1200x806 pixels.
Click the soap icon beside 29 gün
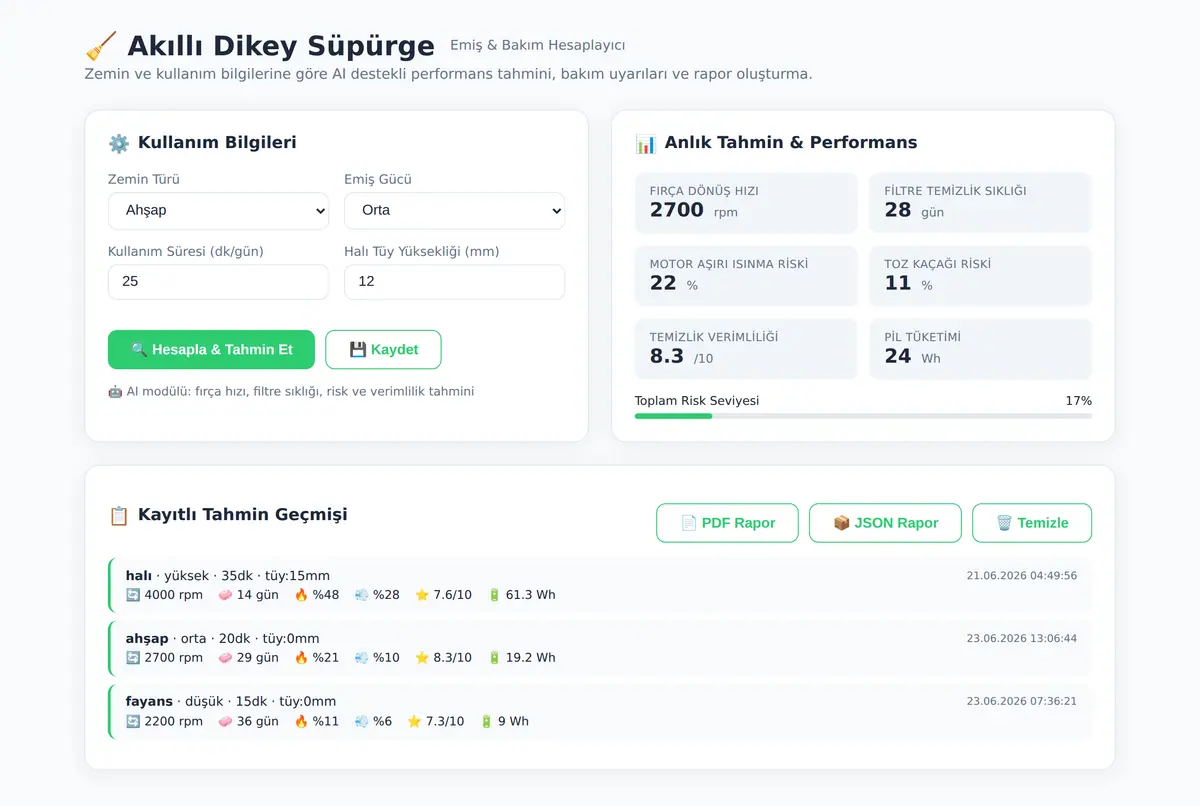(x=225, y=658)
